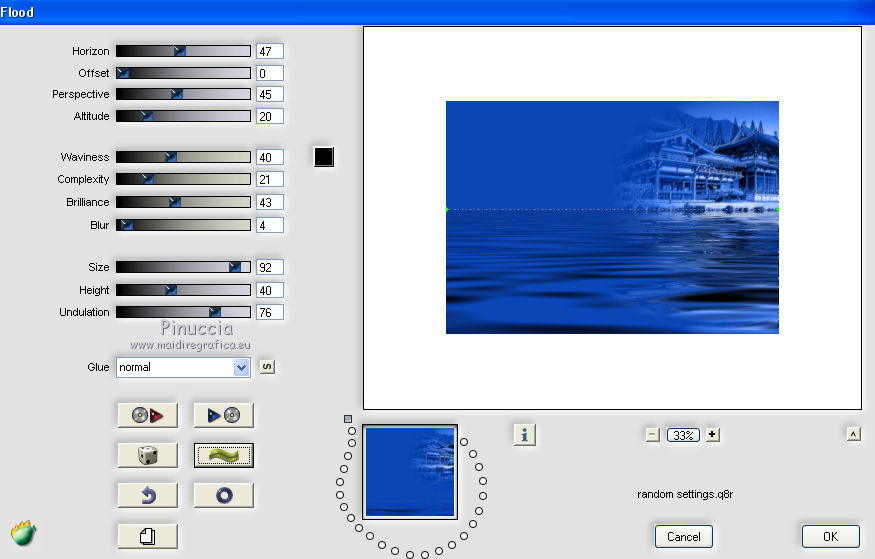Click the OK button
The width and height of the screenshot is (875, 559).
point(830,536)
